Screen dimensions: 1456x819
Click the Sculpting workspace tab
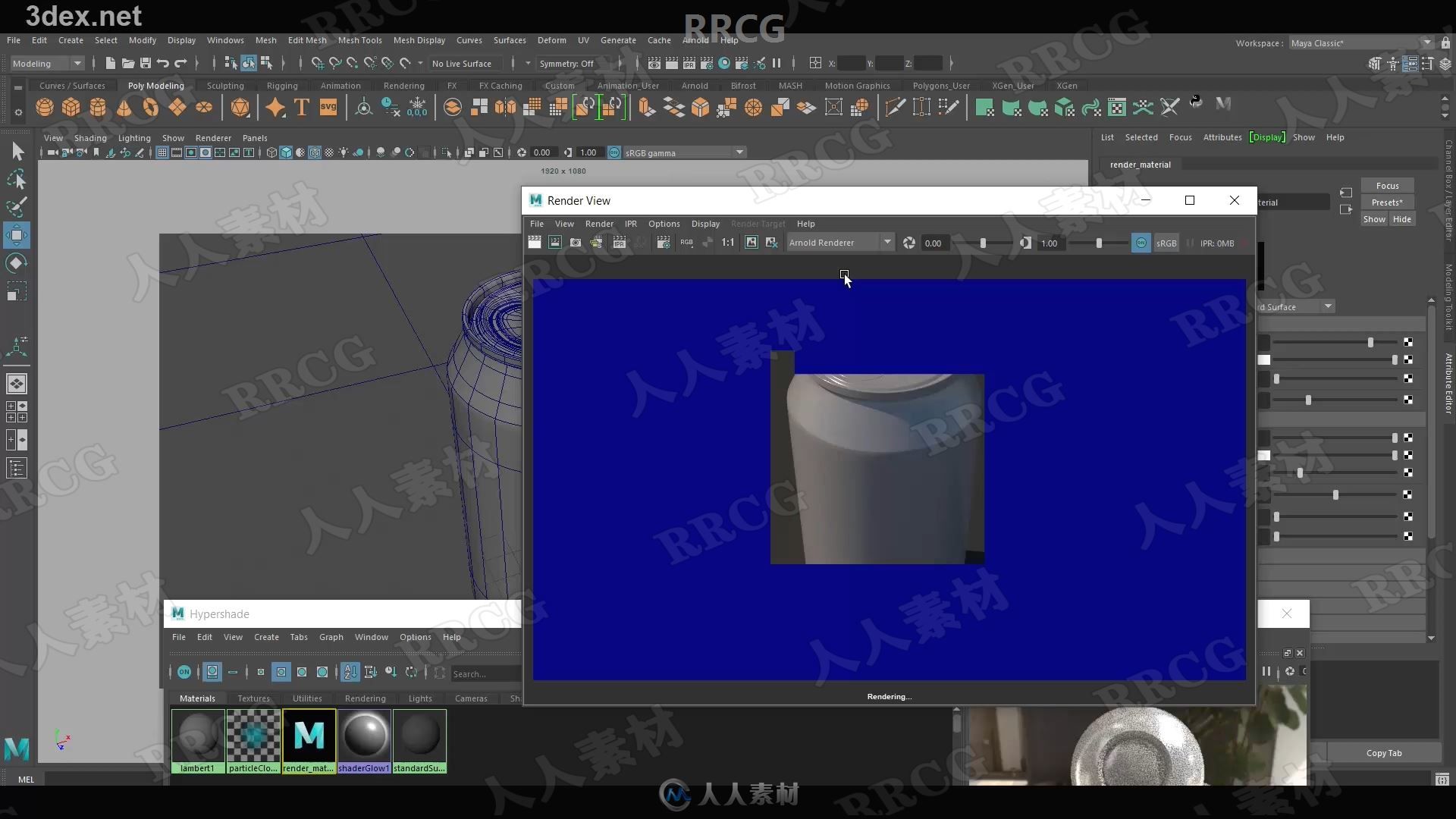pos(225,85)
